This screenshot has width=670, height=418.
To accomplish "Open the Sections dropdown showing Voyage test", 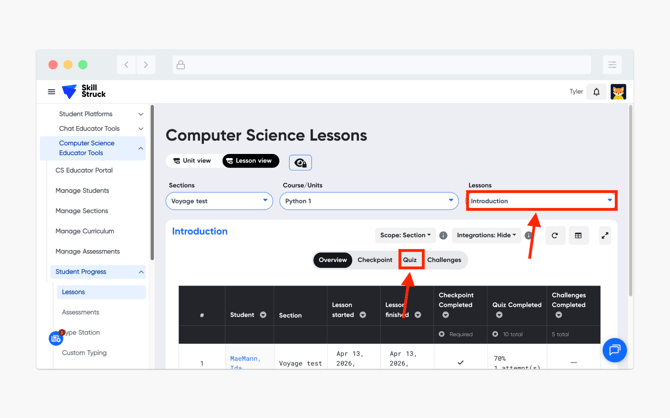I will [219, 201].
